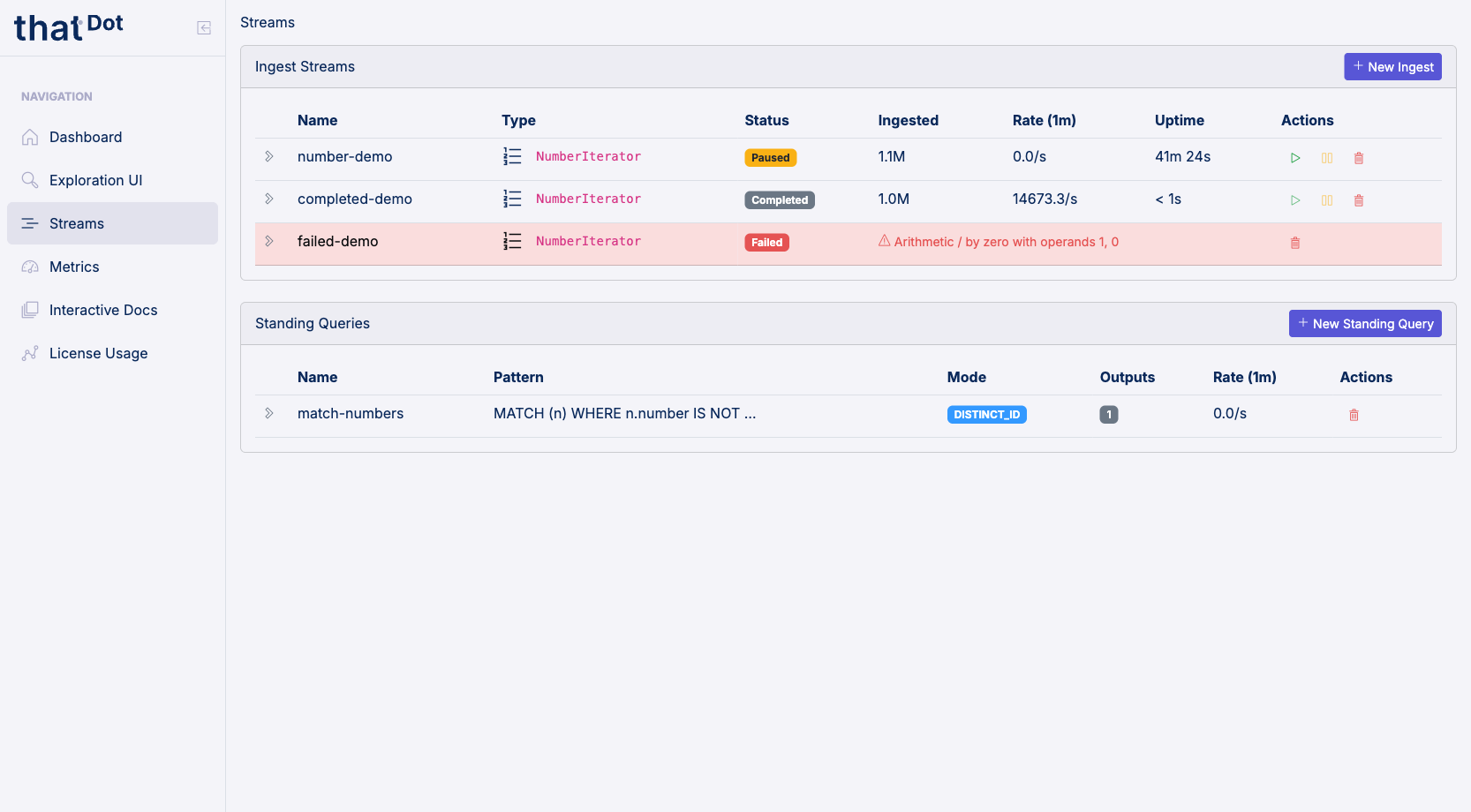
Task: Click the Dashboard home icon
Action: coord(30,137)
